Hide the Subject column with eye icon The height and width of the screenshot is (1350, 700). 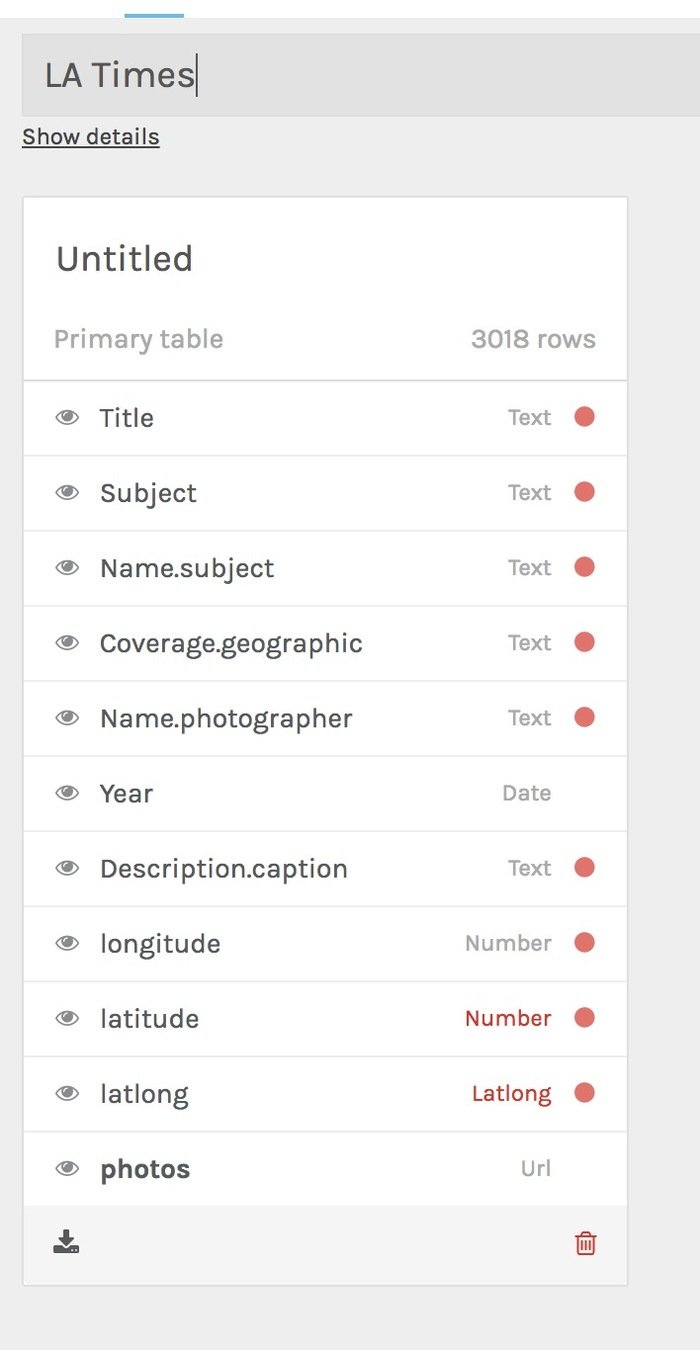click(67, 493)
